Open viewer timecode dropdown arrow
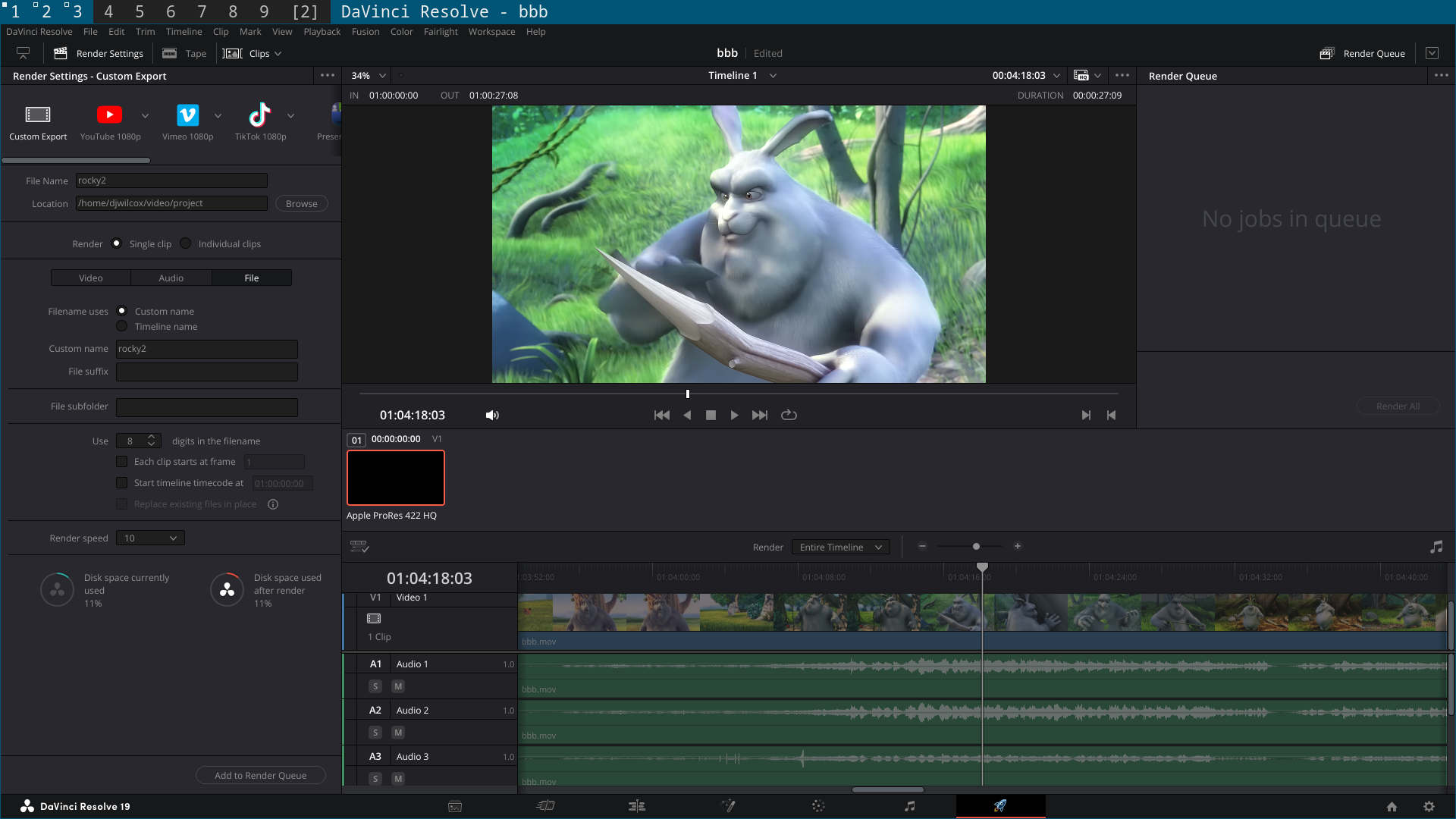The image size is (1456, 819). click(x=1057, y=76)
